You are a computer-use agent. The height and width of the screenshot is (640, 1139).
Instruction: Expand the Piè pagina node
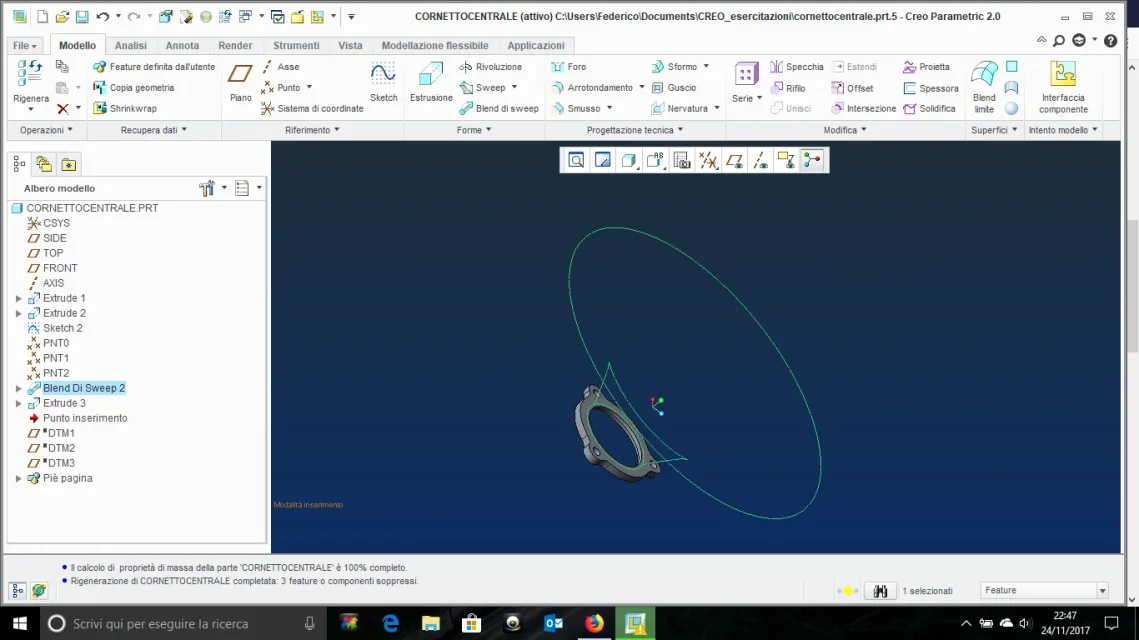coord(19,479)
